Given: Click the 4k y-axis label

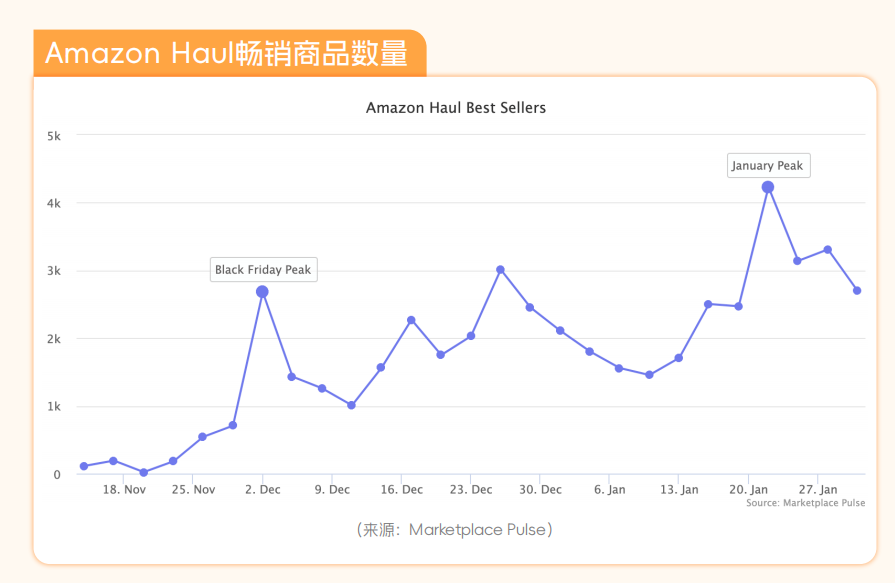Looking at the screenshot, I should point(54,203).
